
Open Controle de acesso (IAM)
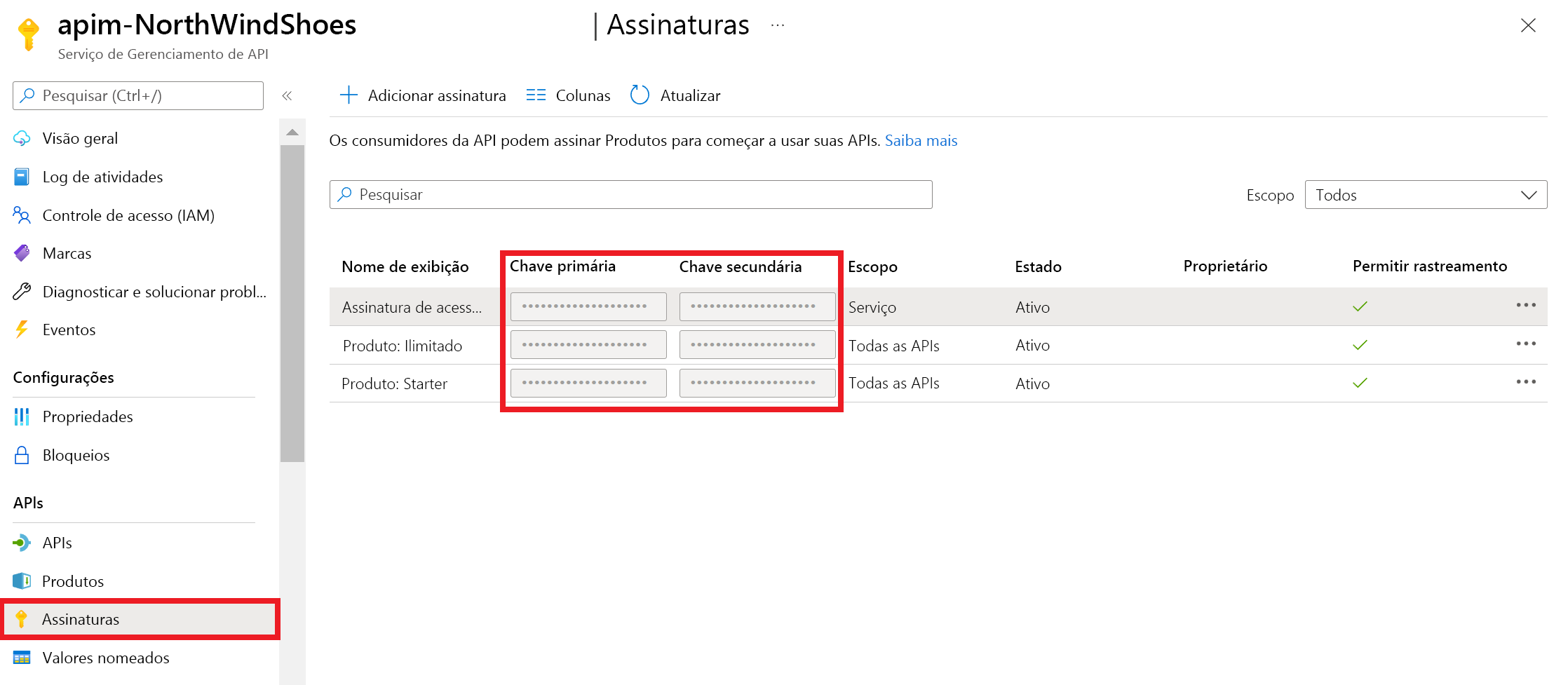click(128, 215)
